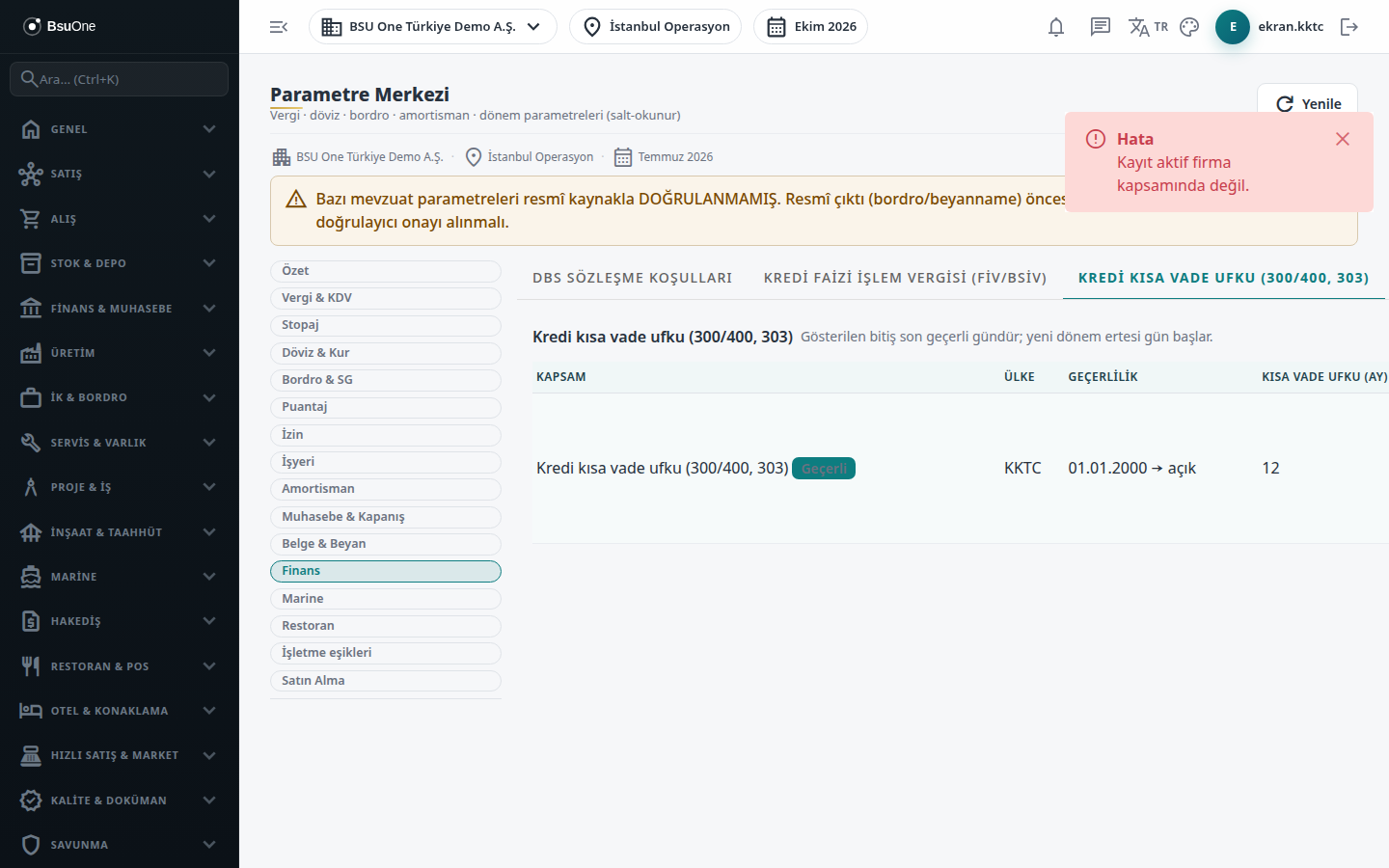Select the Bordro & SG category
This screenshot has width=1389, height=868.
(386, 380)
